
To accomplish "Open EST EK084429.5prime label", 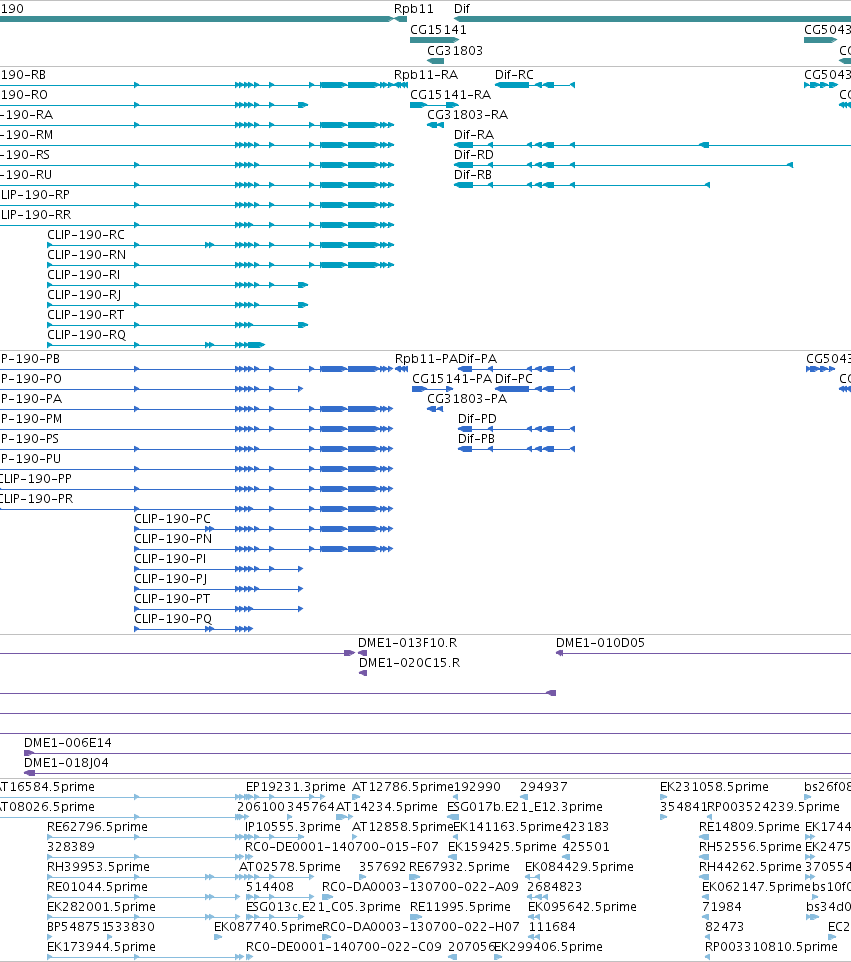I will point(579,866).
